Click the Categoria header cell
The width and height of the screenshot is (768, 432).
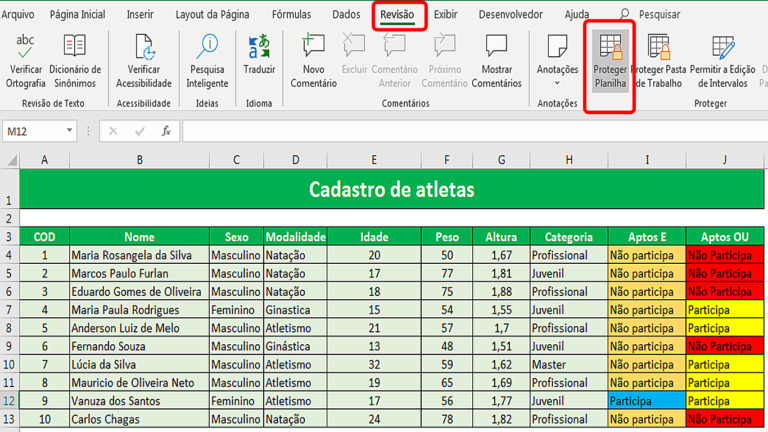569,237
